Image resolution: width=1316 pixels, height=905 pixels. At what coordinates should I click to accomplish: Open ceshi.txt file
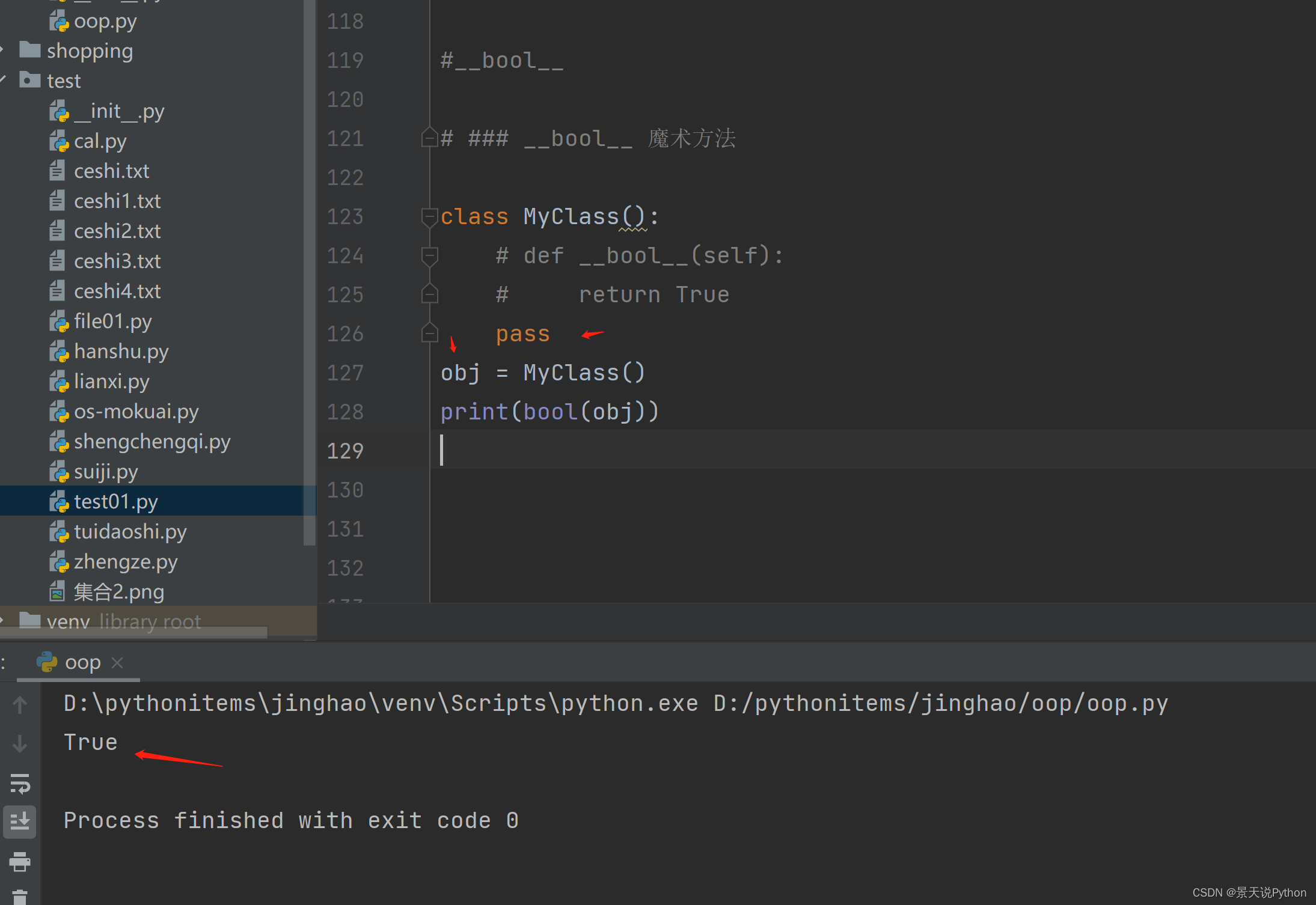click(x=111, y=171)
